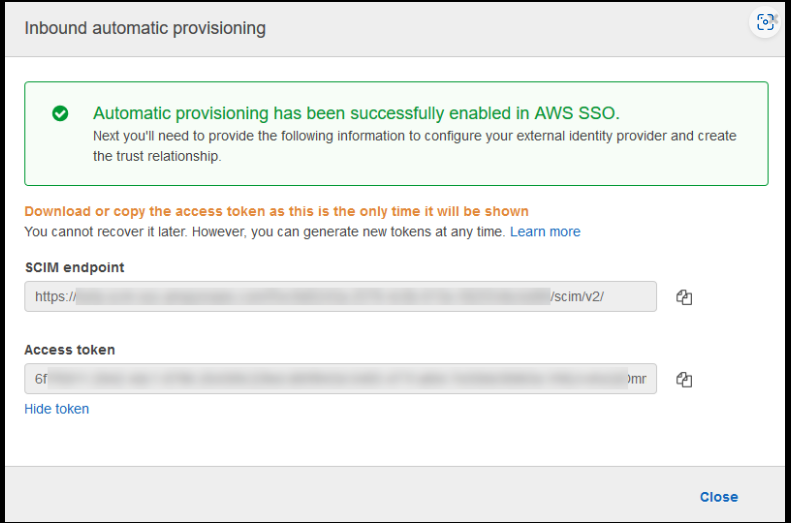Click the trust relationship description text

click(415, 146)
